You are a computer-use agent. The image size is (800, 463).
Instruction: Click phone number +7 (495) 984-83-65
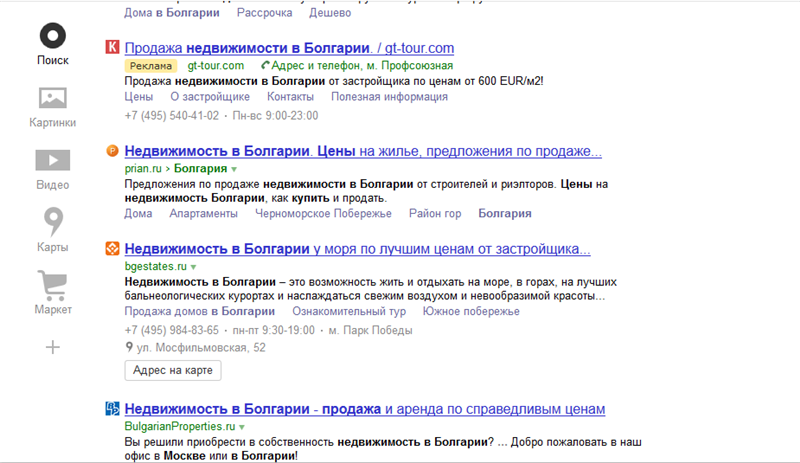(172, 330)
